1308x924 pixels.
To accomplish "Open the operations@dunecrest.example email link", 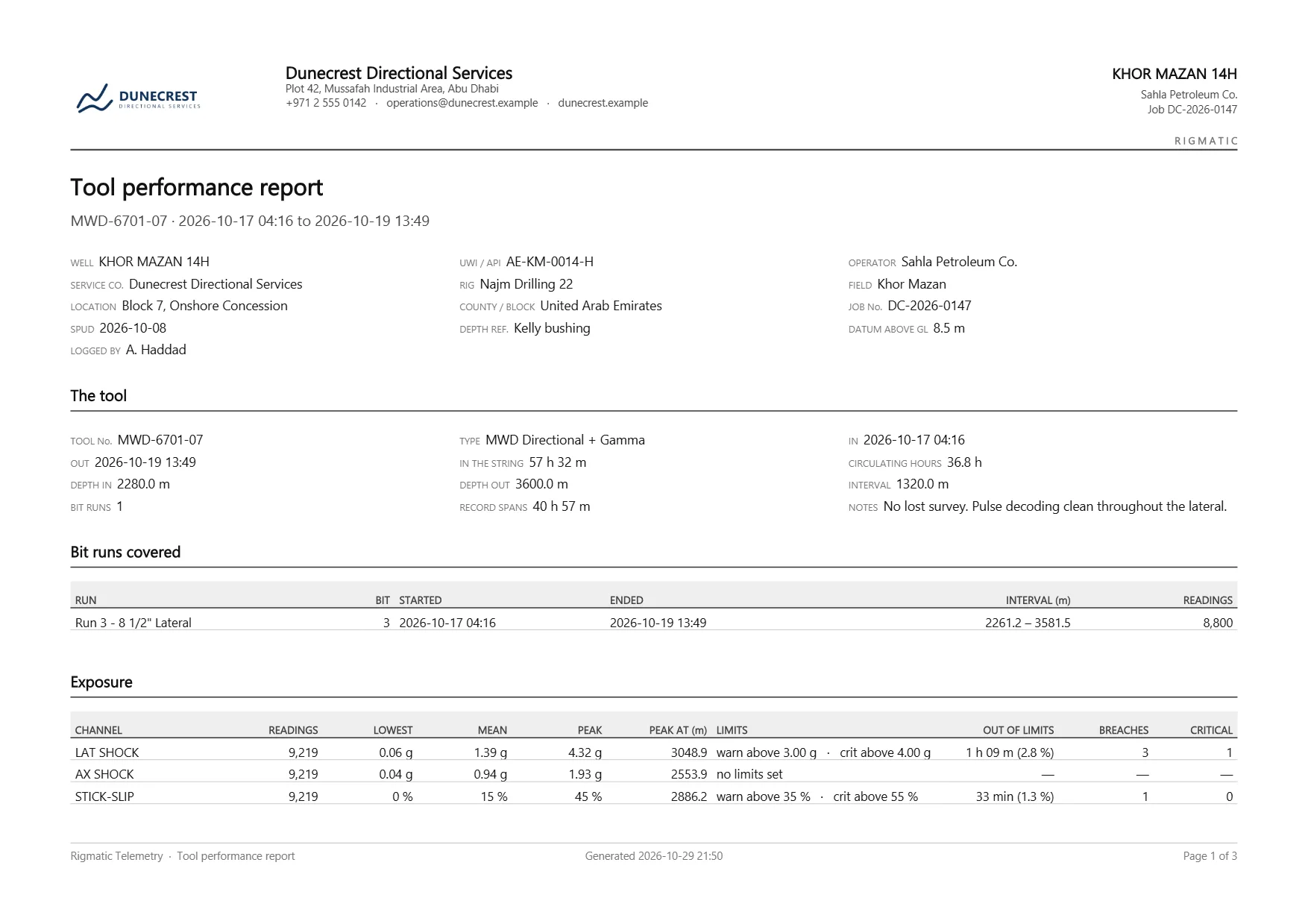I will pos(462,103).
